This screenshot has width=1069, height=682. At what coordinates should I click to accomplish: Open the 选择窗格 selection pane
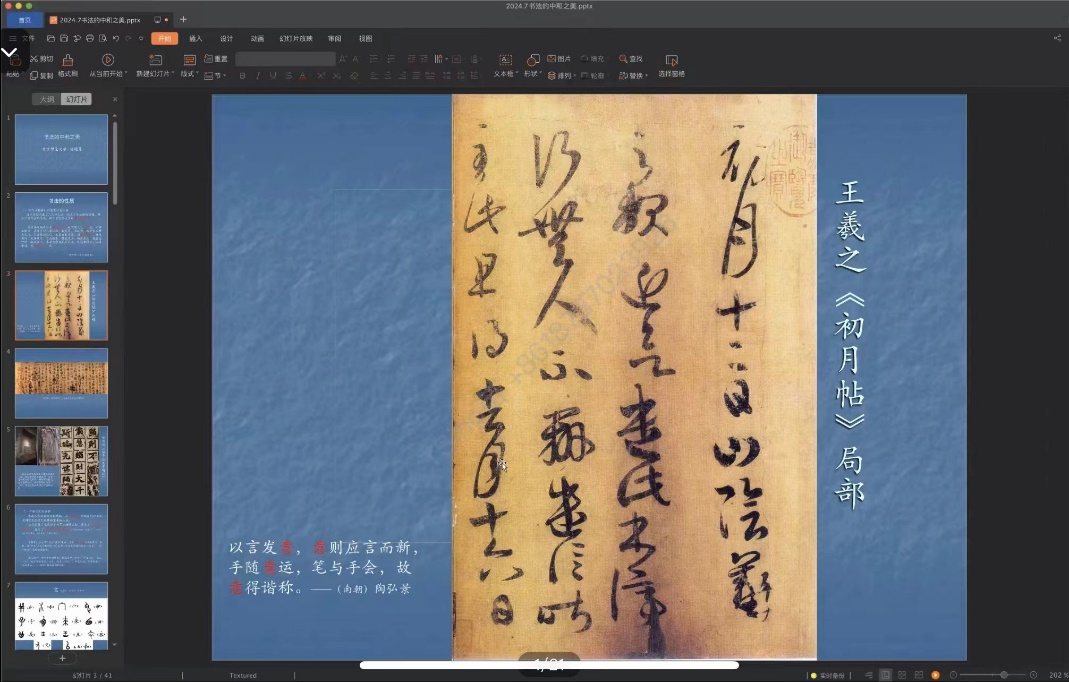tap(671, 61)
